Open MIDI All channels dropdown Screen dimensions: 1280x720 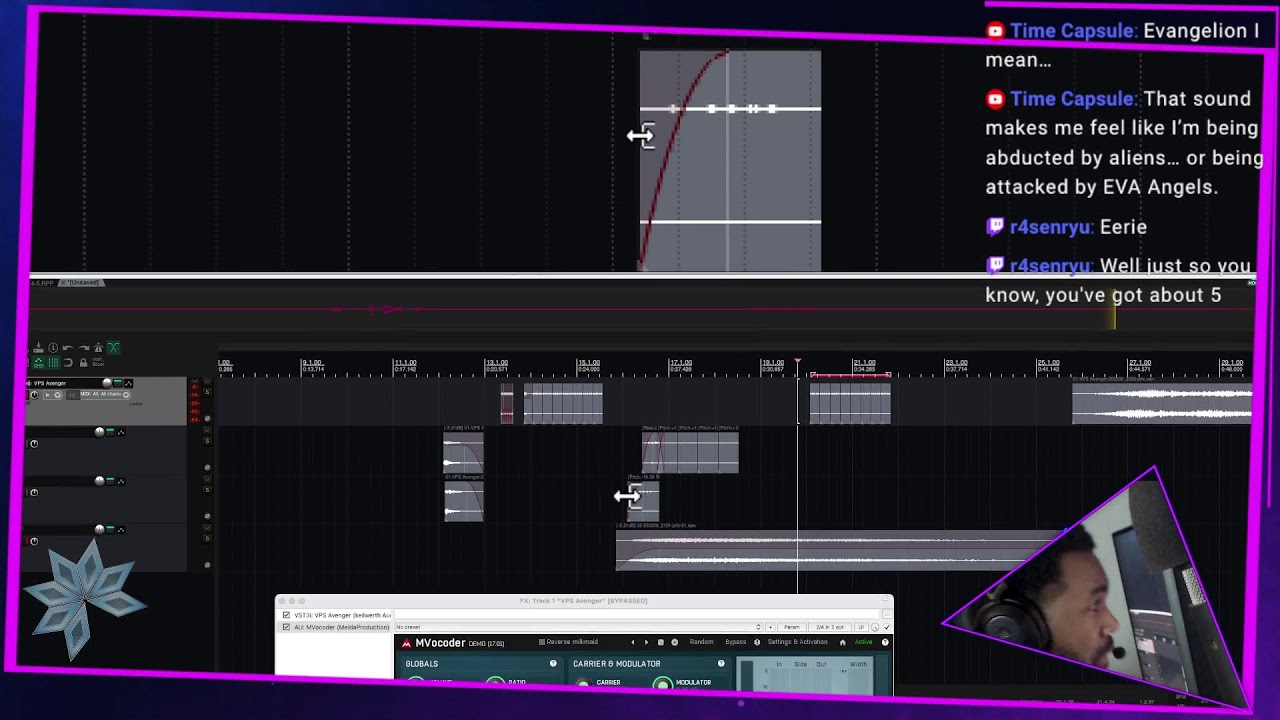pos(106,395)
